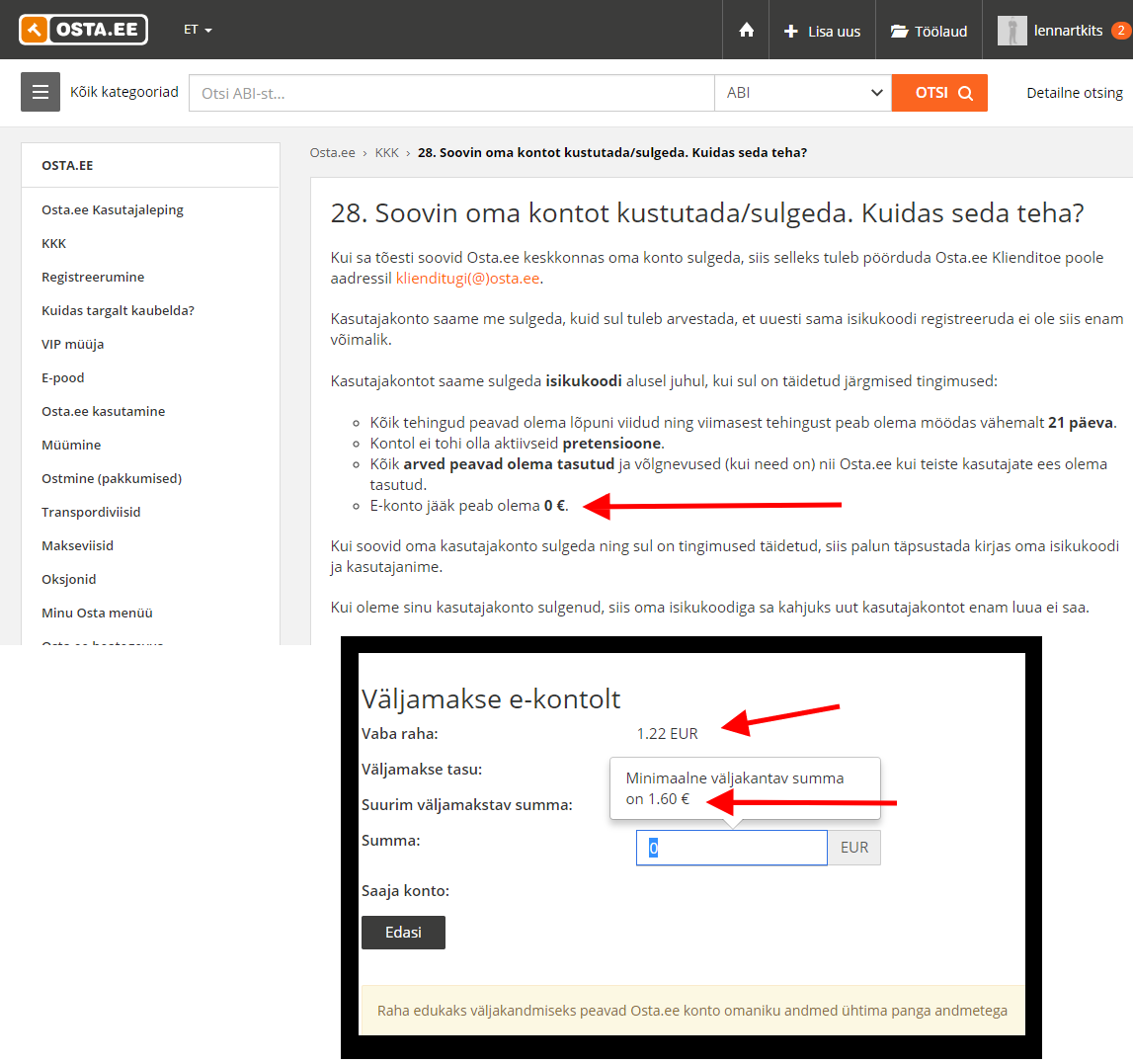Viewport: 1133px width, 1064px height.
Task: Open Detailne otsing advanced search
Action: [x=1075, y=93]
